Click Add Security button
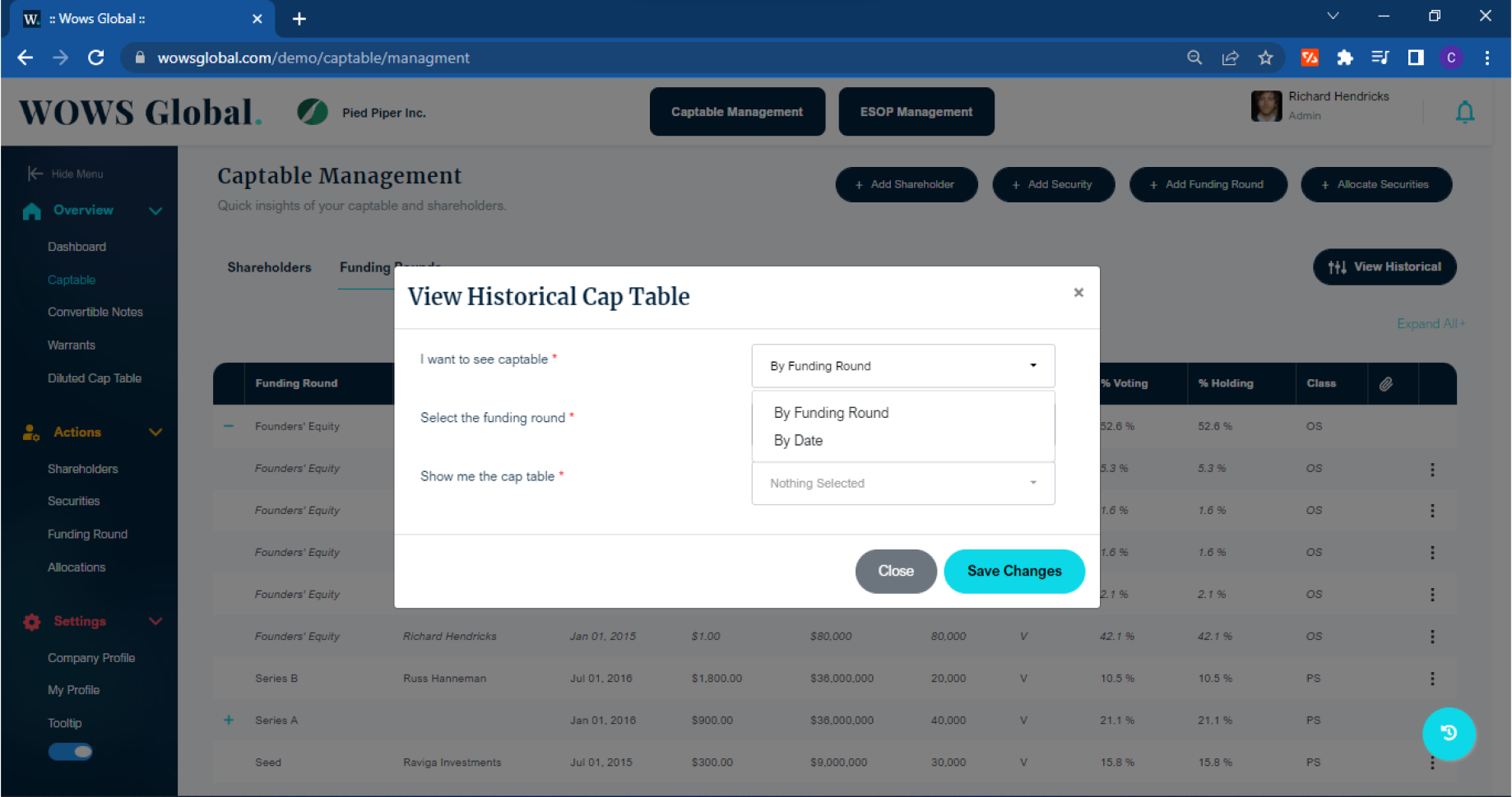1512x797 pixels. pyautogui.click(x=1054, y=184)
